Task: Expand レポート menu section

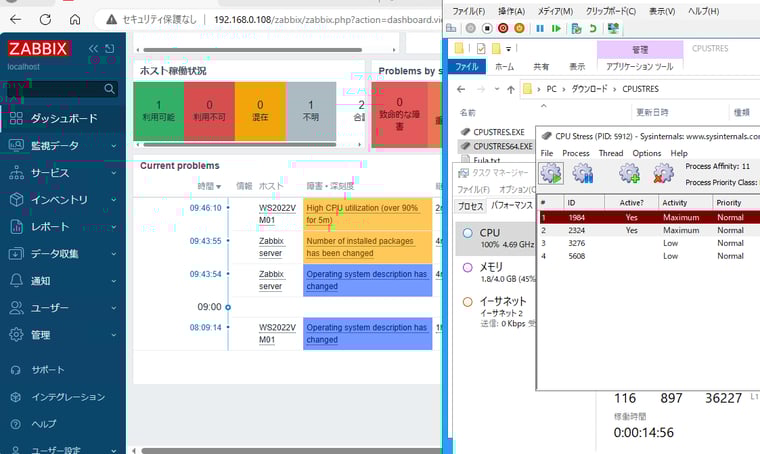Action: coord(63,227)
